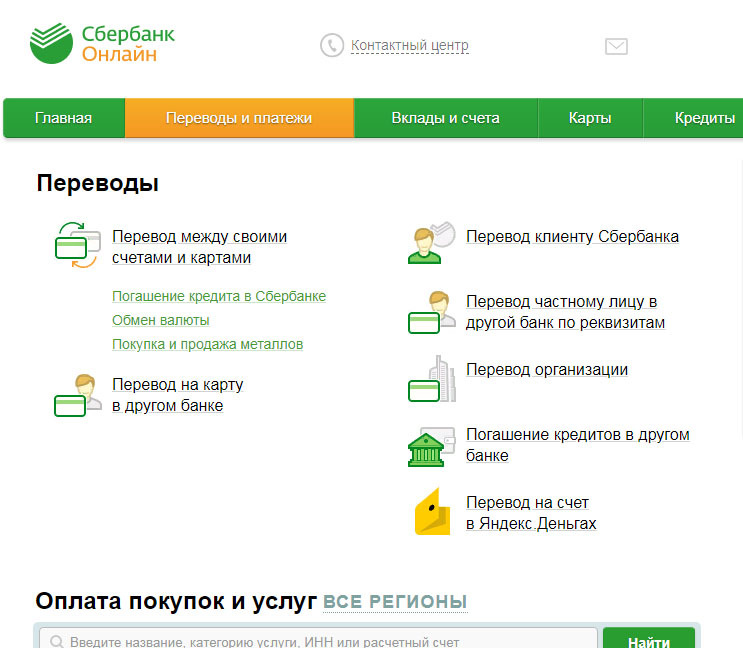Open the Главная tab
The image size is (743, 648).
(x=64, y=118)
